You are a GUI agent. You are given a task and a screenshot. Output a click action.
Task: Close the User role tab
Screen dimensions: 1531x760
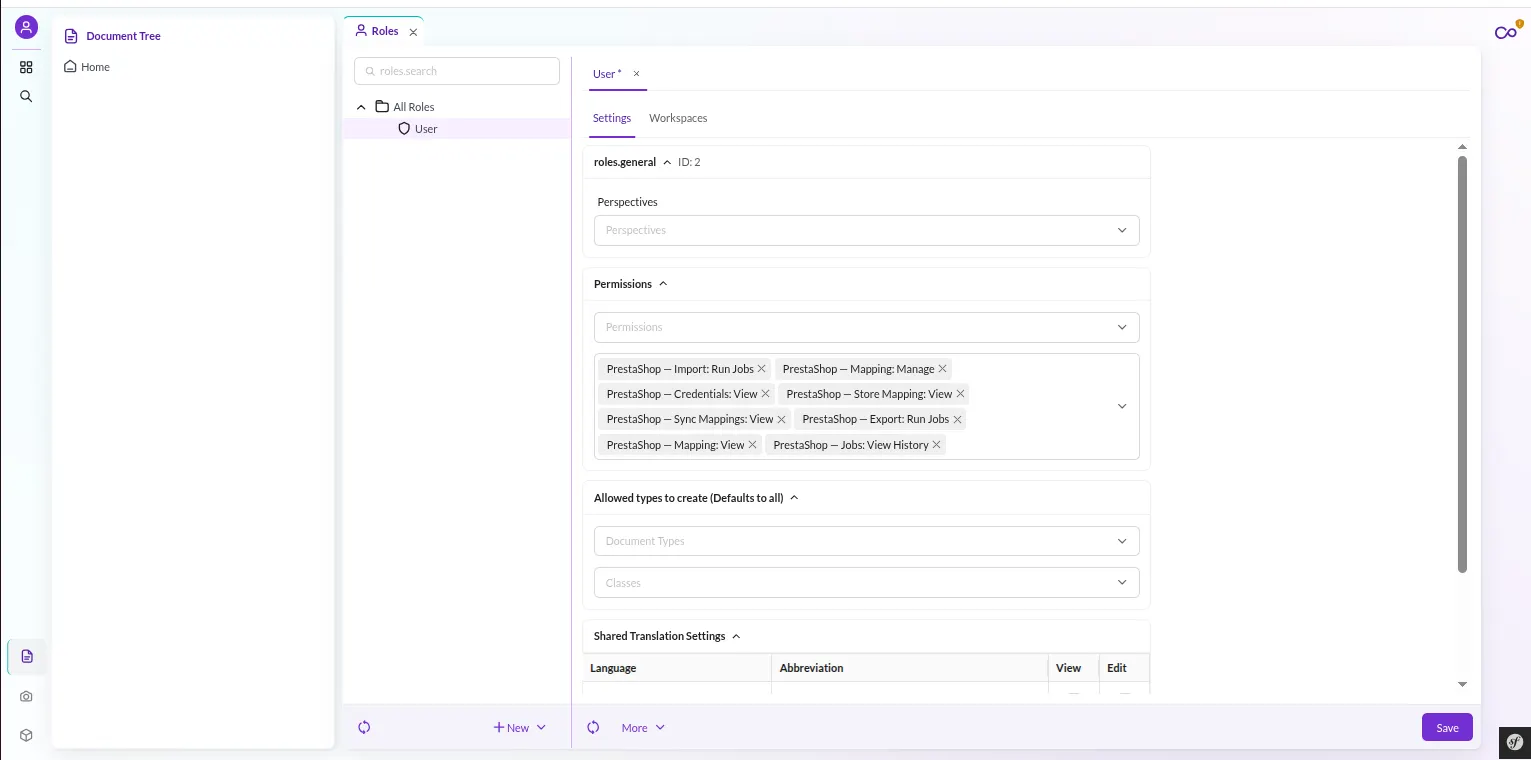[x=636, y=73]
